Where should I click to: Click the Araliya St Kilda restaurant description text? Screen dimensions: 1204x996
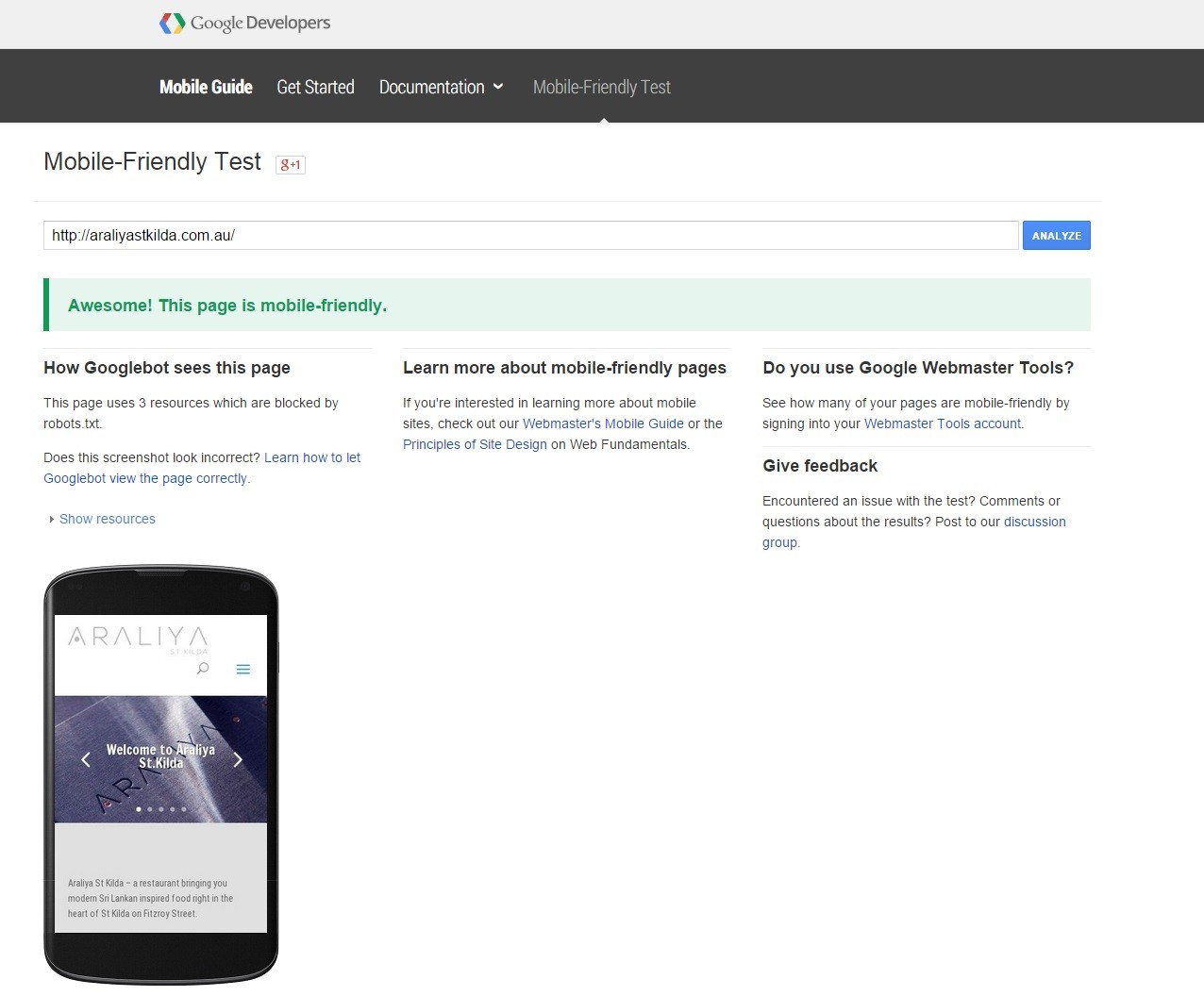(150, 898)
